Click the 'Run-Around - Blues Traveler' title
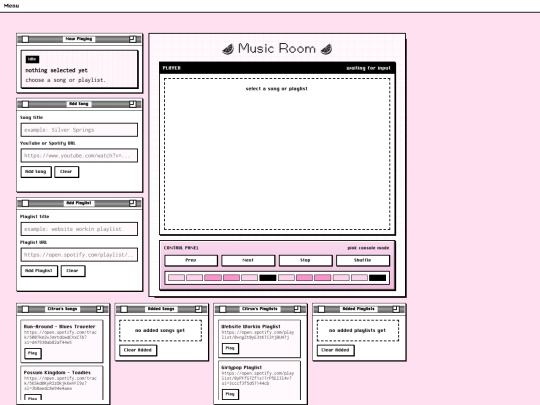 tap(60, 326)
